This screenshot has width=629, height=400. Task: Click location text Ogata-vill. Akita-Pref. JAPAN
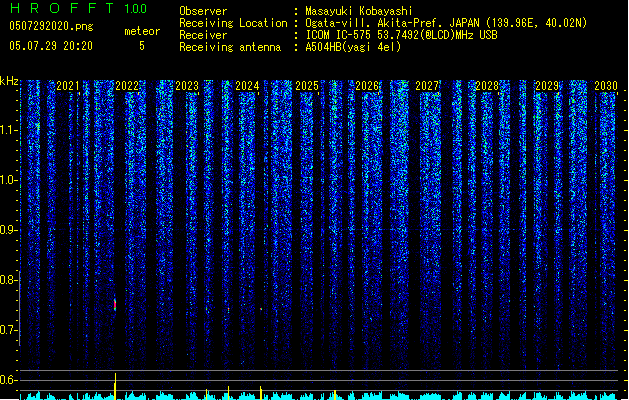click(392, 23)
